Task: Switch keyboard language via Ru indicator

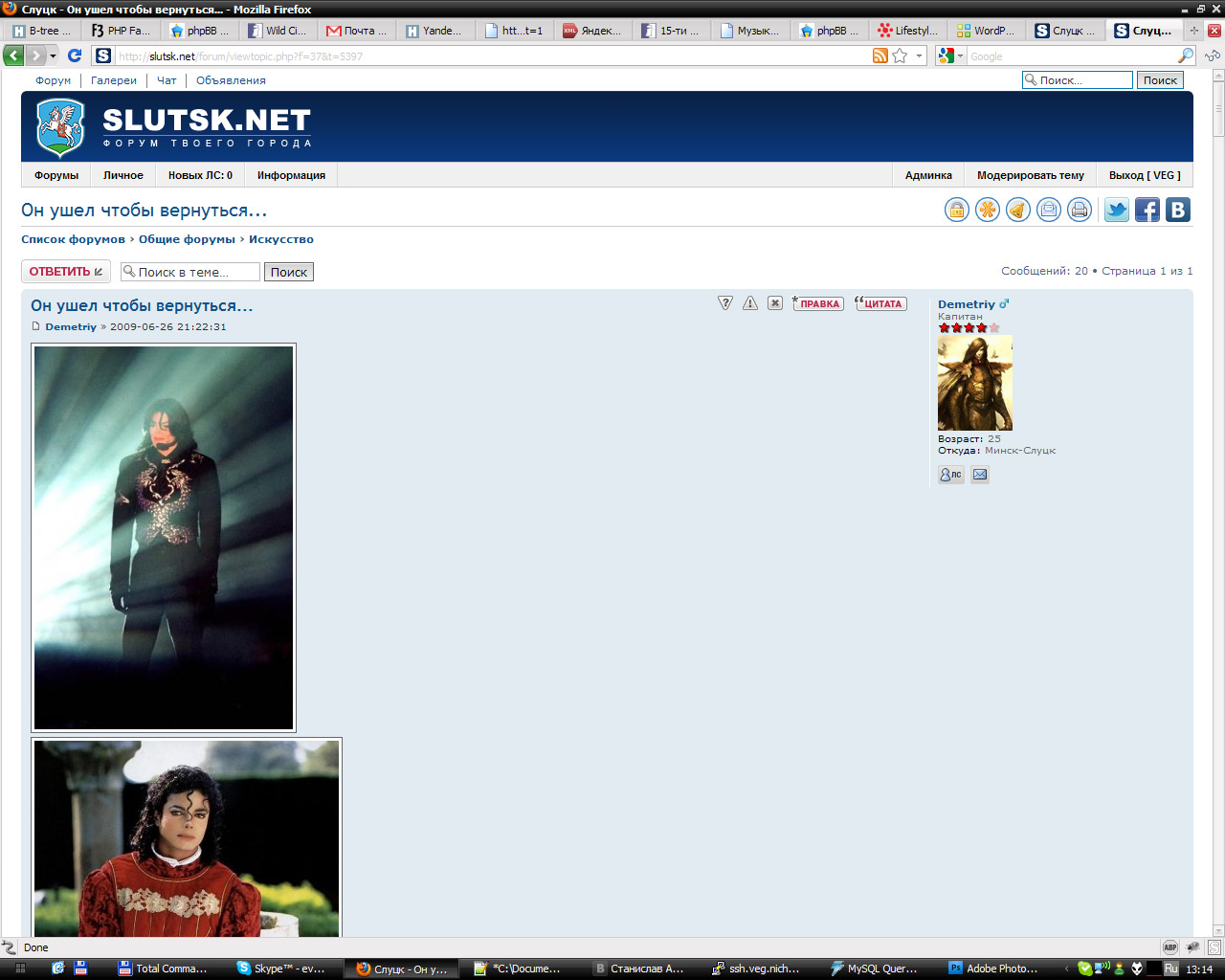Action: point(1171,969)
